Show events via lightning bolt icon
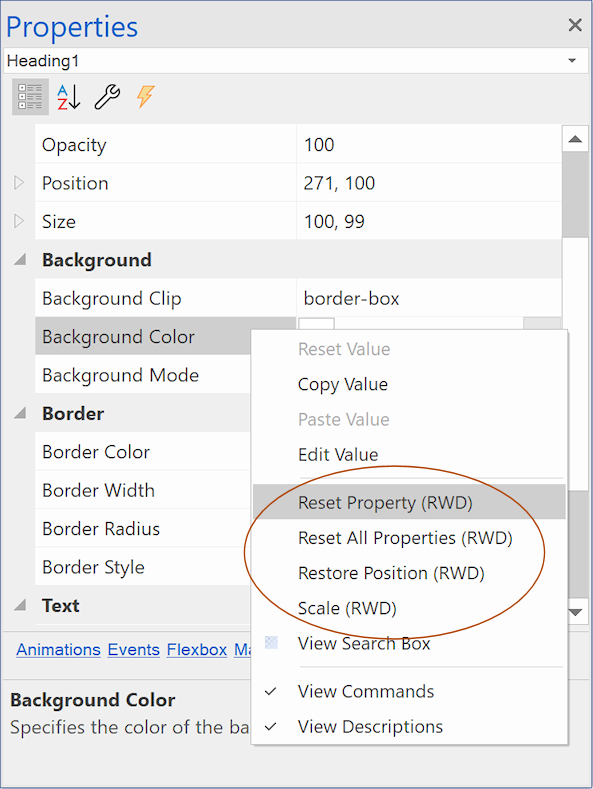This screenshot has width=593, height=789. (x=145, y=97)
